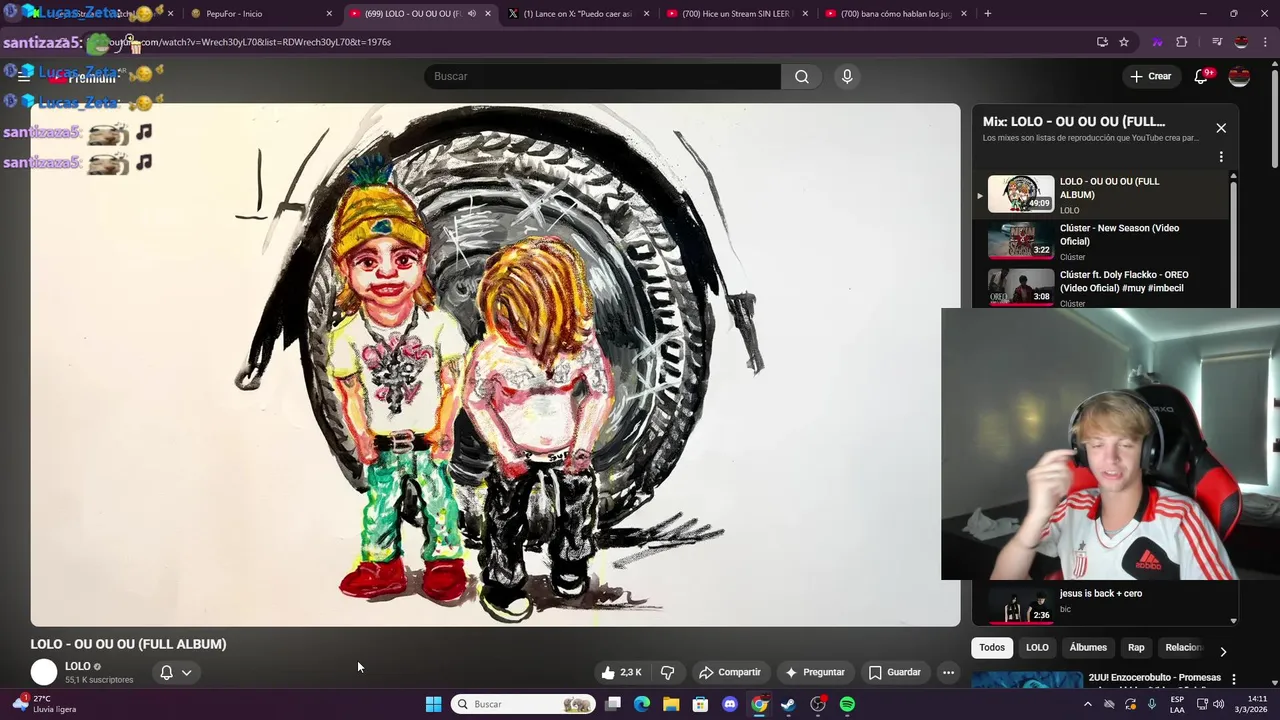Select the Rap filter chip
The height and width of the screenshot is (720, 1280).
pos(1136,648)
